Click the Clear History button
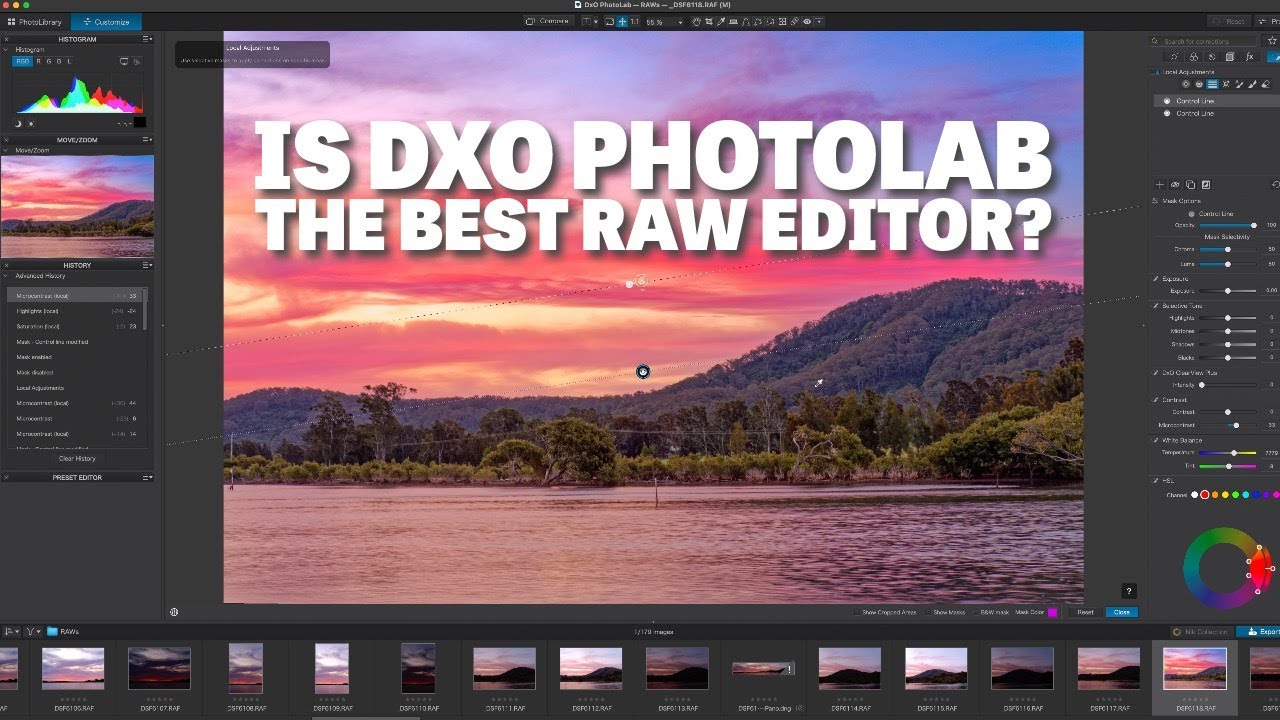The width and height of the screenshot is (1280, 720). tap(77, 458)
